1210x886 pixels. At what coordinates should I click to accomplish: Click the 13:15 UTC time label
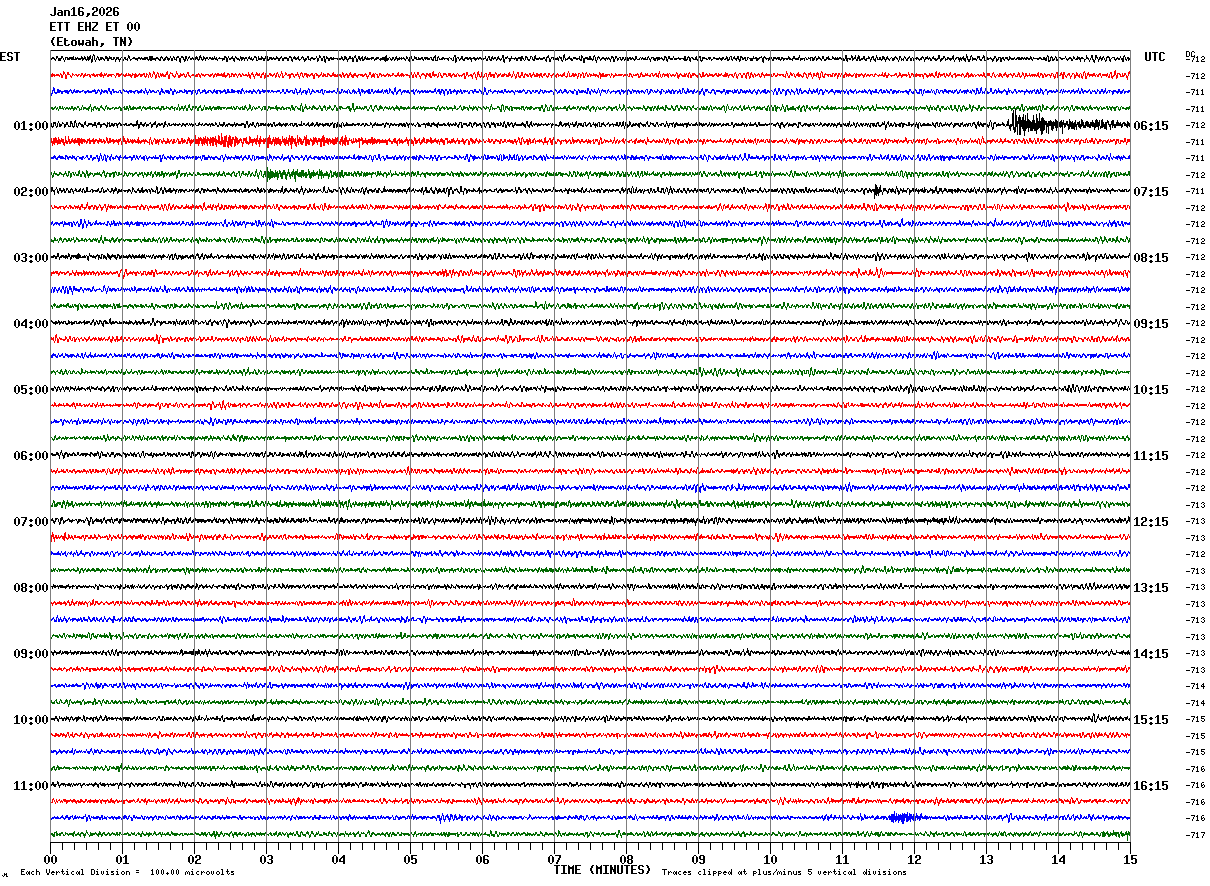(x=1151, y=588)
